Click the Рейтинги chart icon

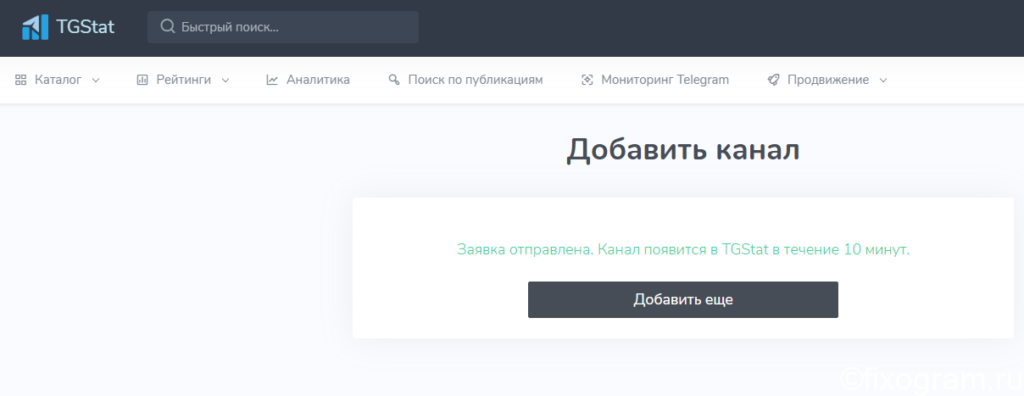click(142, 80)
